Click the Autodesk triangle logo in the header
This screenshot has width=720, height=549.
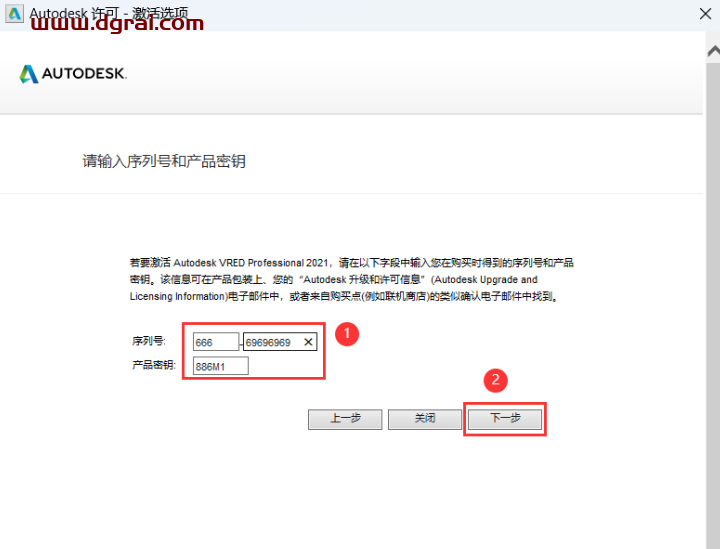pos(28,74)
